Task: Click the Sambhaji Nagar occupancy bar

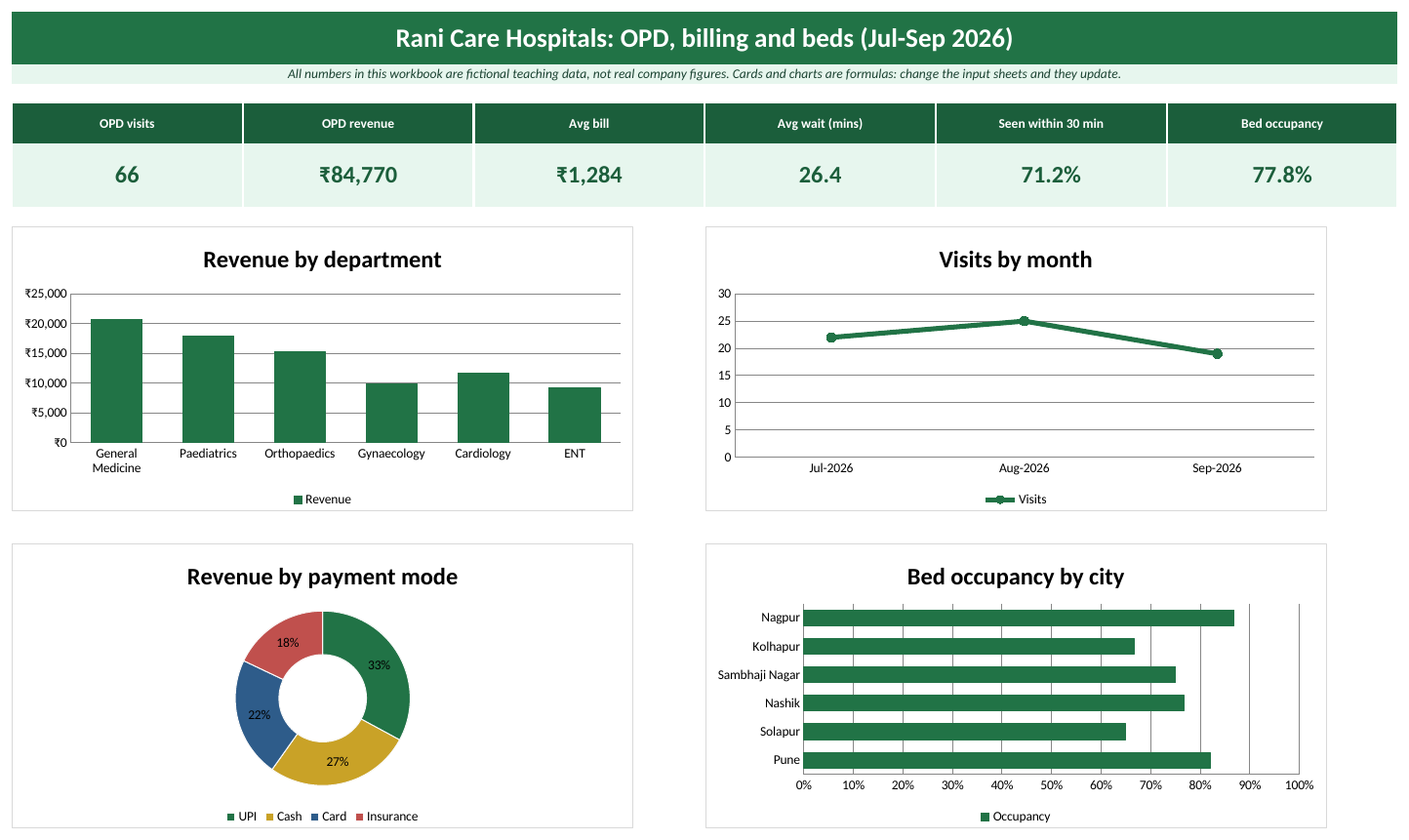Action: tap(989, 675)
